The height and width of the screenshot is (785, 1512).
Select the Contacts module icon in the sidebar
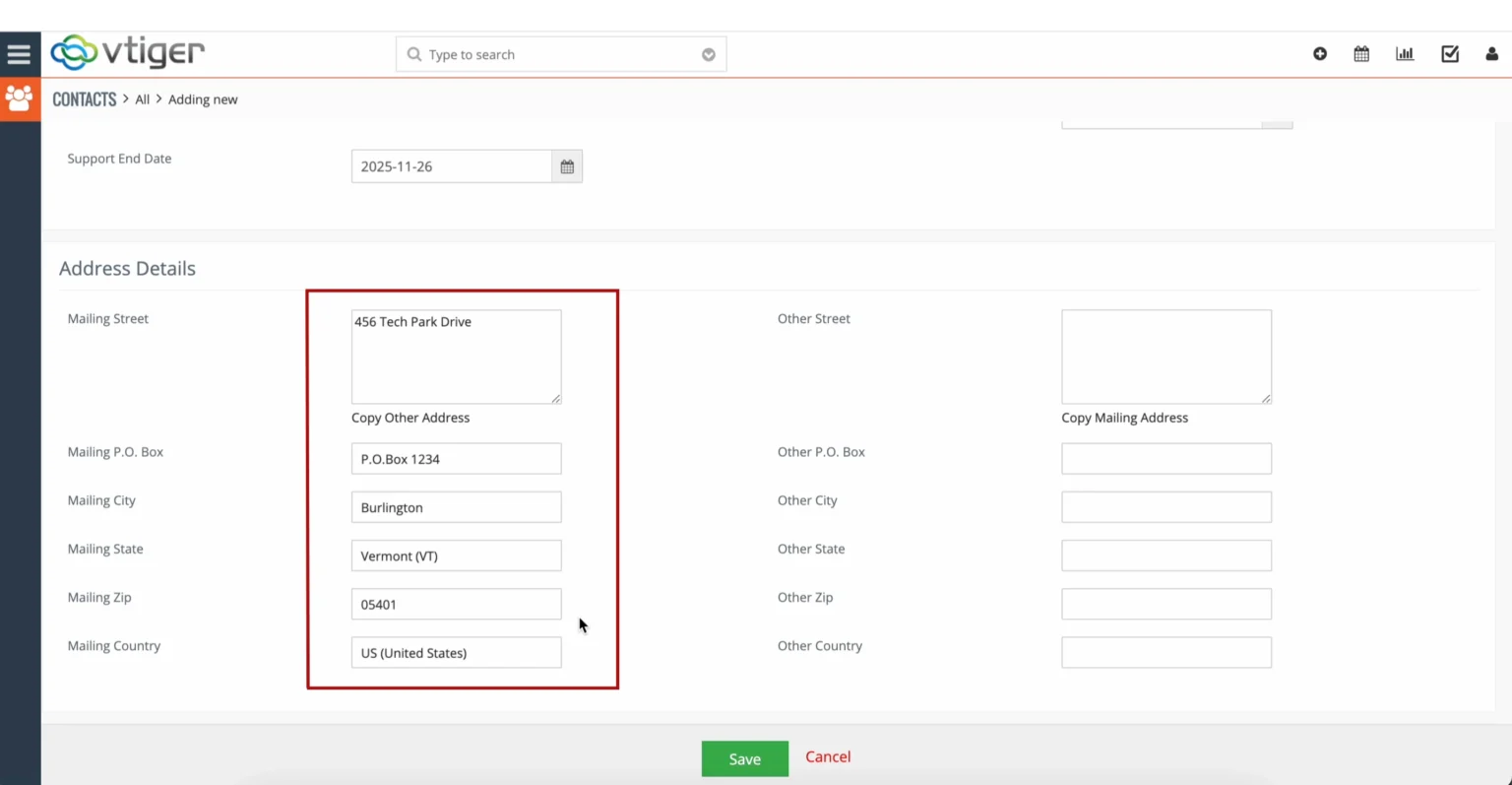coord(20,98)
